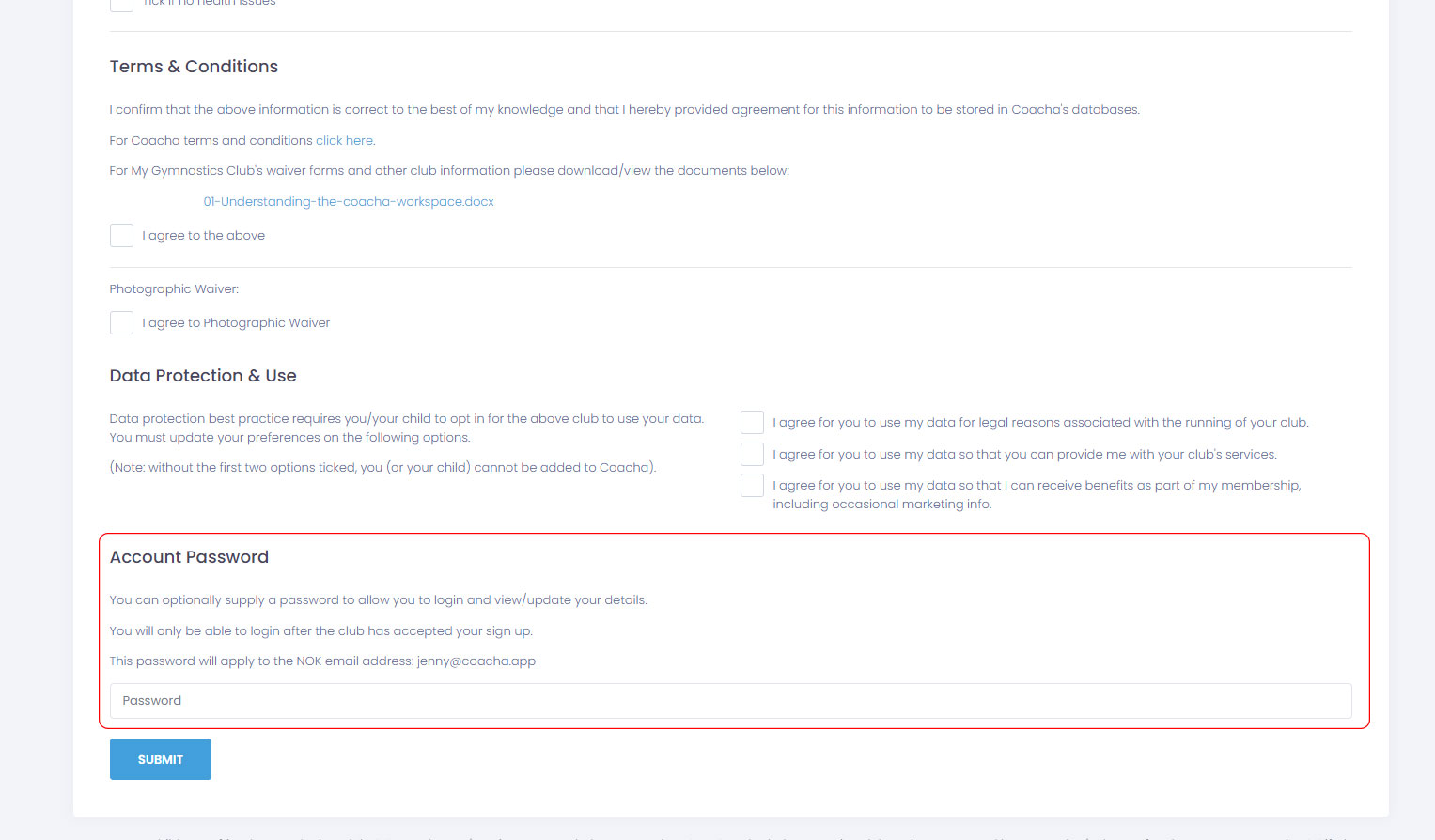This screenshot has height=840, width=1435.
Task: Click the club's services consent label text
Action: tap(1024, 454)
